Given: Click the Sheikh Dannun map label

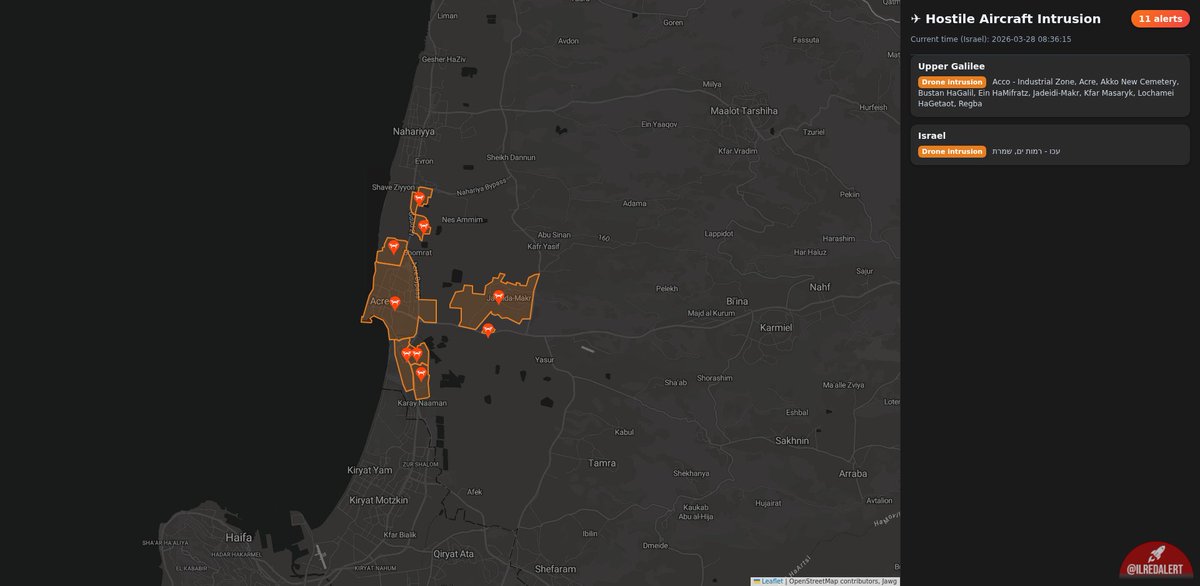Looking at the screenshot, I should pos(511,157).
